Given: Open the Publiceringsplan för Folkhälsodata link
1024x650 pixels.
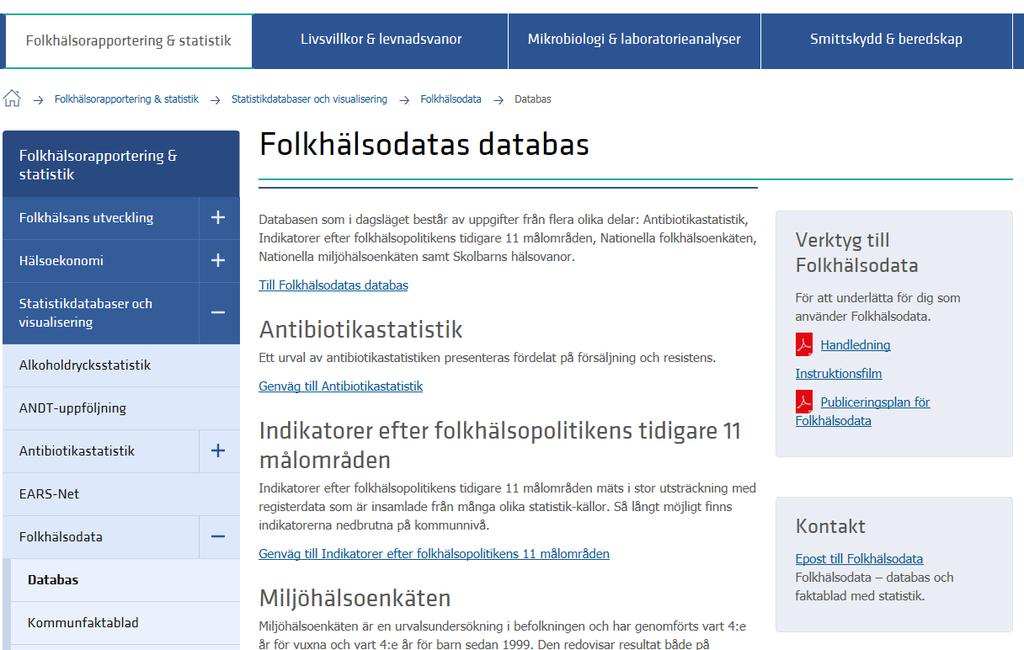Looking at the screenshot, I should click(x=863, y=412).
